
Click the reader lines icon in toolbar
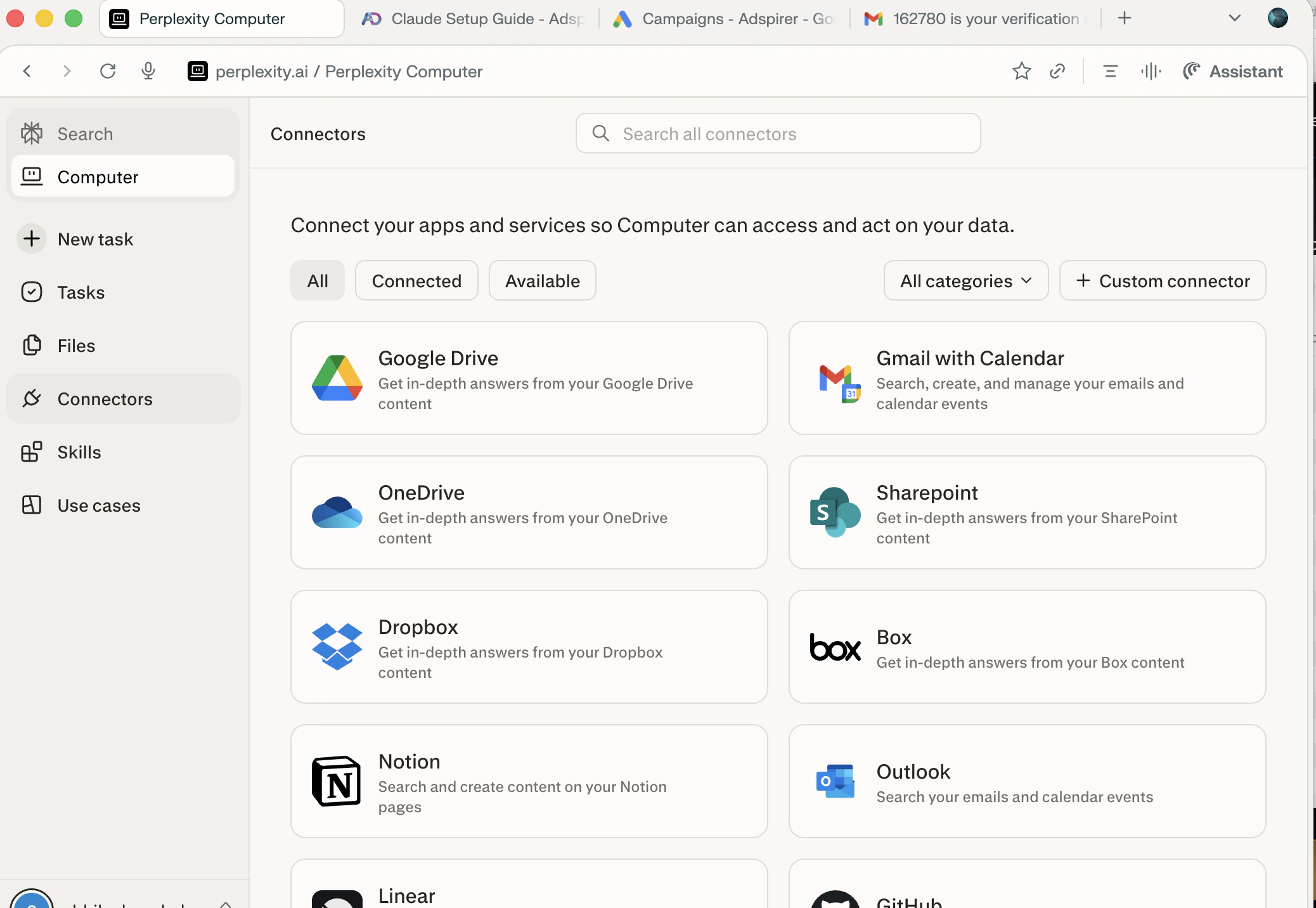(x=1110, y=71)
